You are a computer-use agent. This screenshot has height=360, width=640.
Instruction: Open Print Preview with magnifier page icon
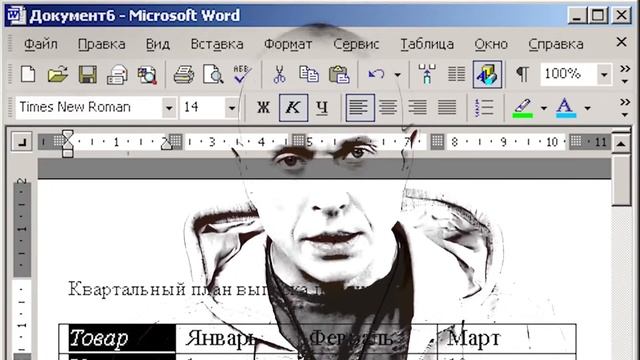click(x=213, y=75)
